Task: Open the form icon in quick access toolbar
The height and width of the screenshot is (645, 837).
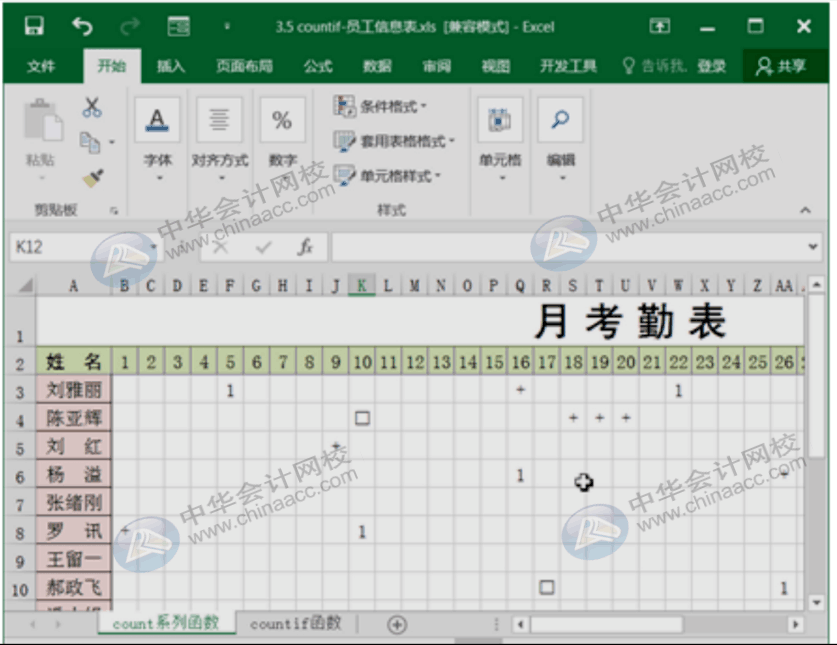Action: click(x=178, y=26)
